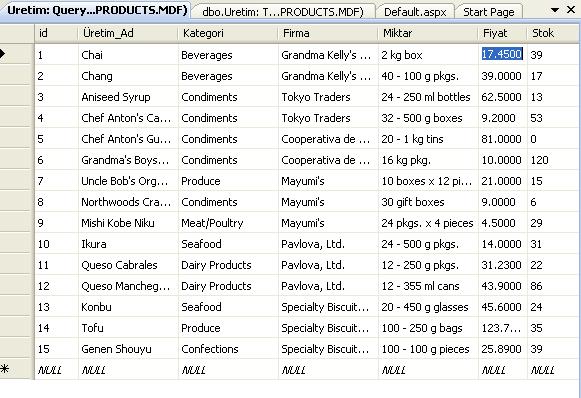Click the Mishi Kobe Niku cell
581x398 pixels.
pos(128,223)
